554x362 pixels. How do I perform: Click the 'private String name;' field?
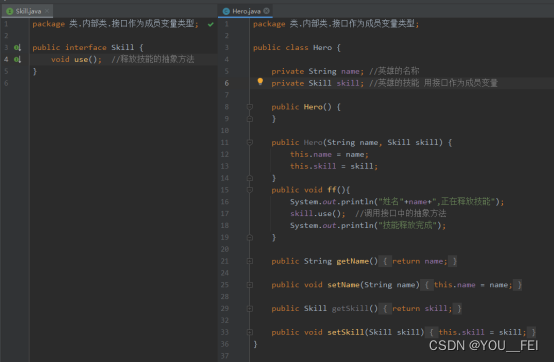click(318, 71)
